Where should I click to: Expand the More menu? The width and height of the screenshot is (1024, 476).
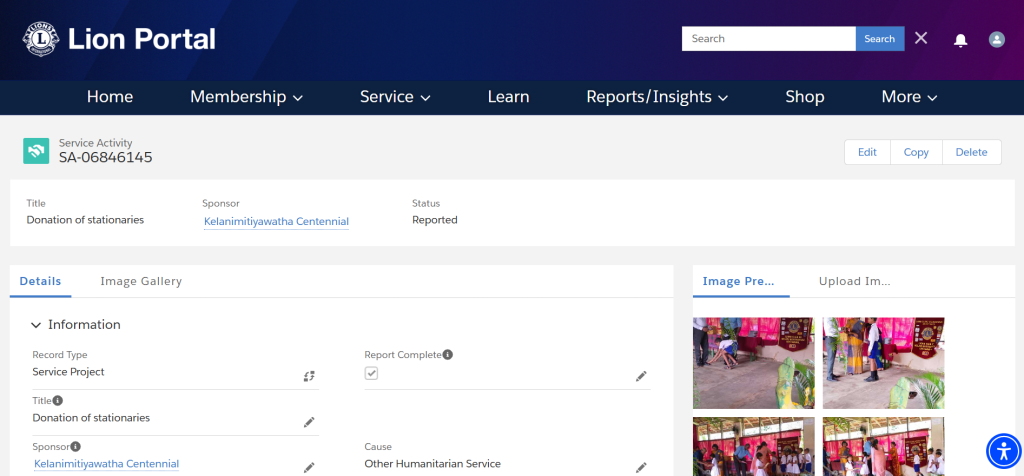tap(909, 97)
